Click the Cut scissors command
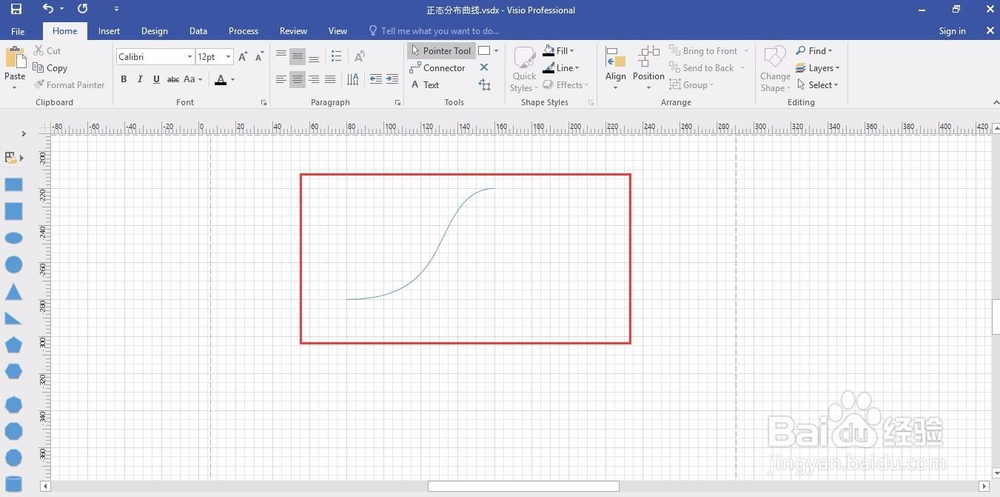Image resolution: width=1000 pixels, height=497 pixels. tap(47, 50)
